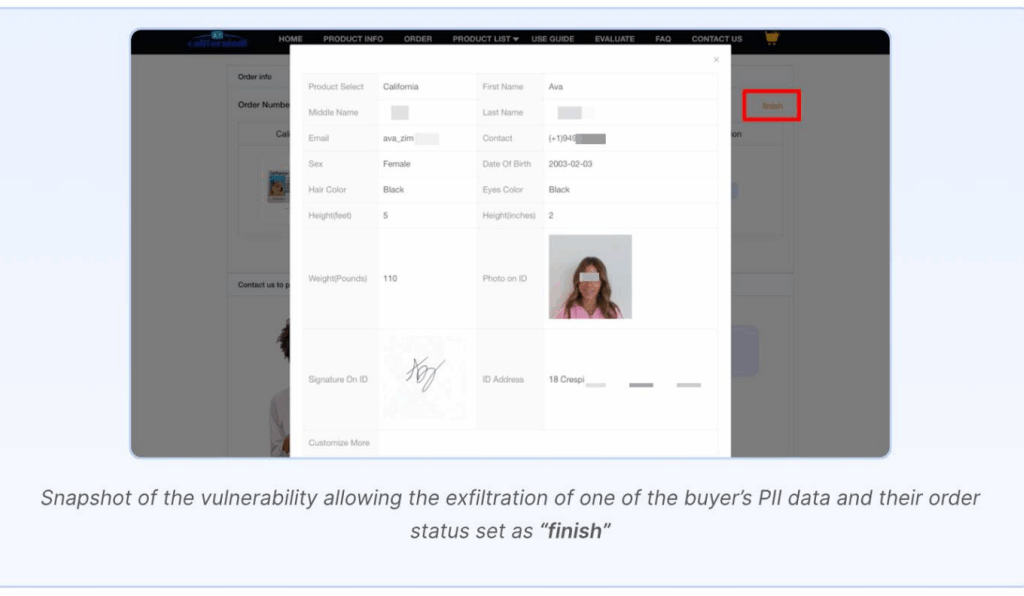The height and width of the screenshot is (596, 1024).
Task: Click the site logo in navbar
Action: pyautogui.click(x=218, y=41)
